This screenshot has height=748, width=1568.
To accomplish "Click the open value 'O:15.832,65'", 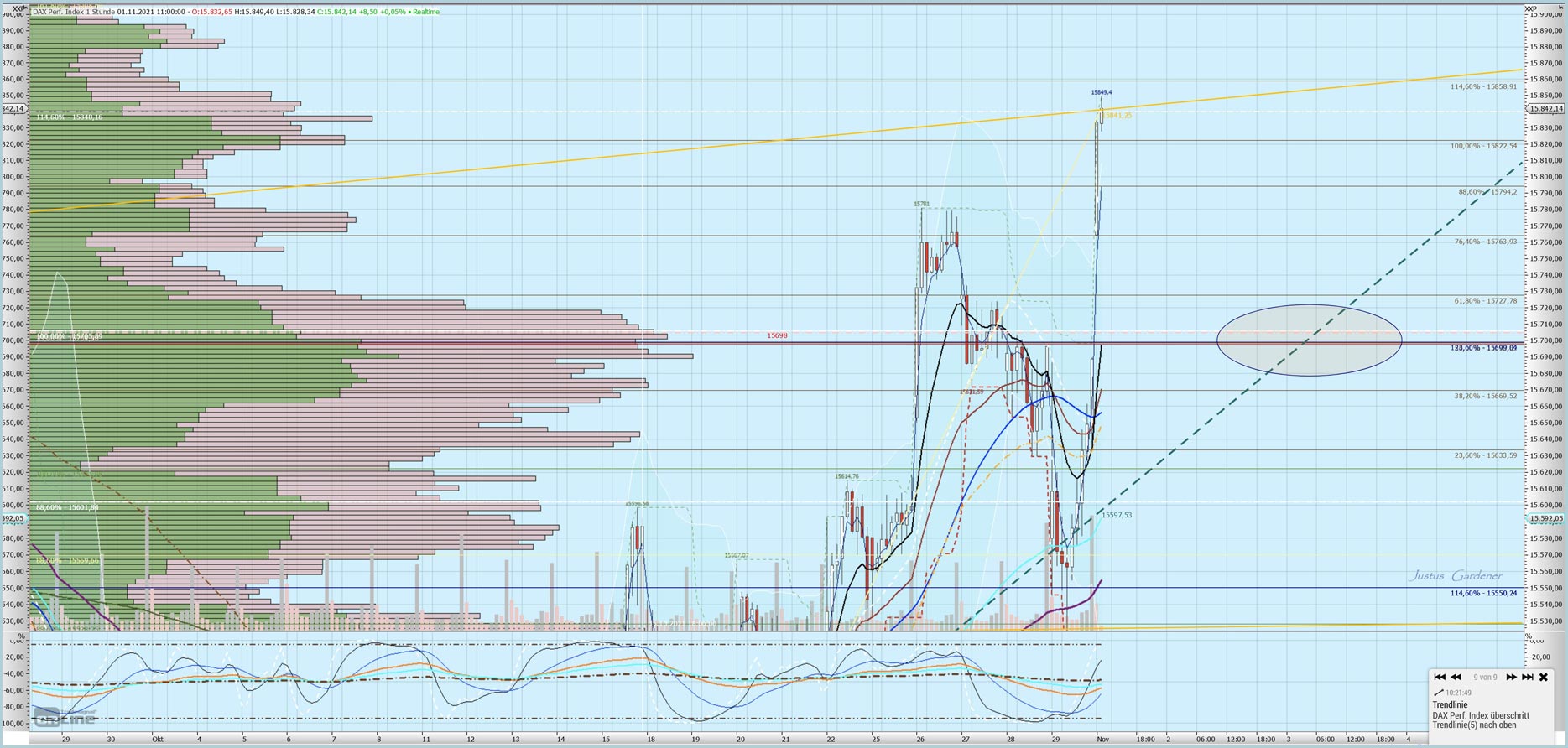I will 211,12.
